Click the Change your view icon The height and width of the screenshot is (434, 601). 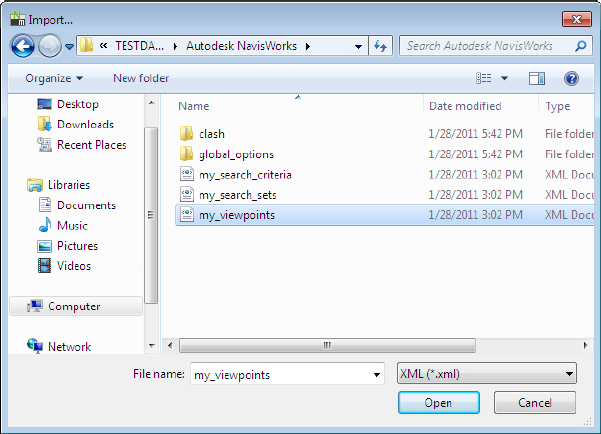484,78
